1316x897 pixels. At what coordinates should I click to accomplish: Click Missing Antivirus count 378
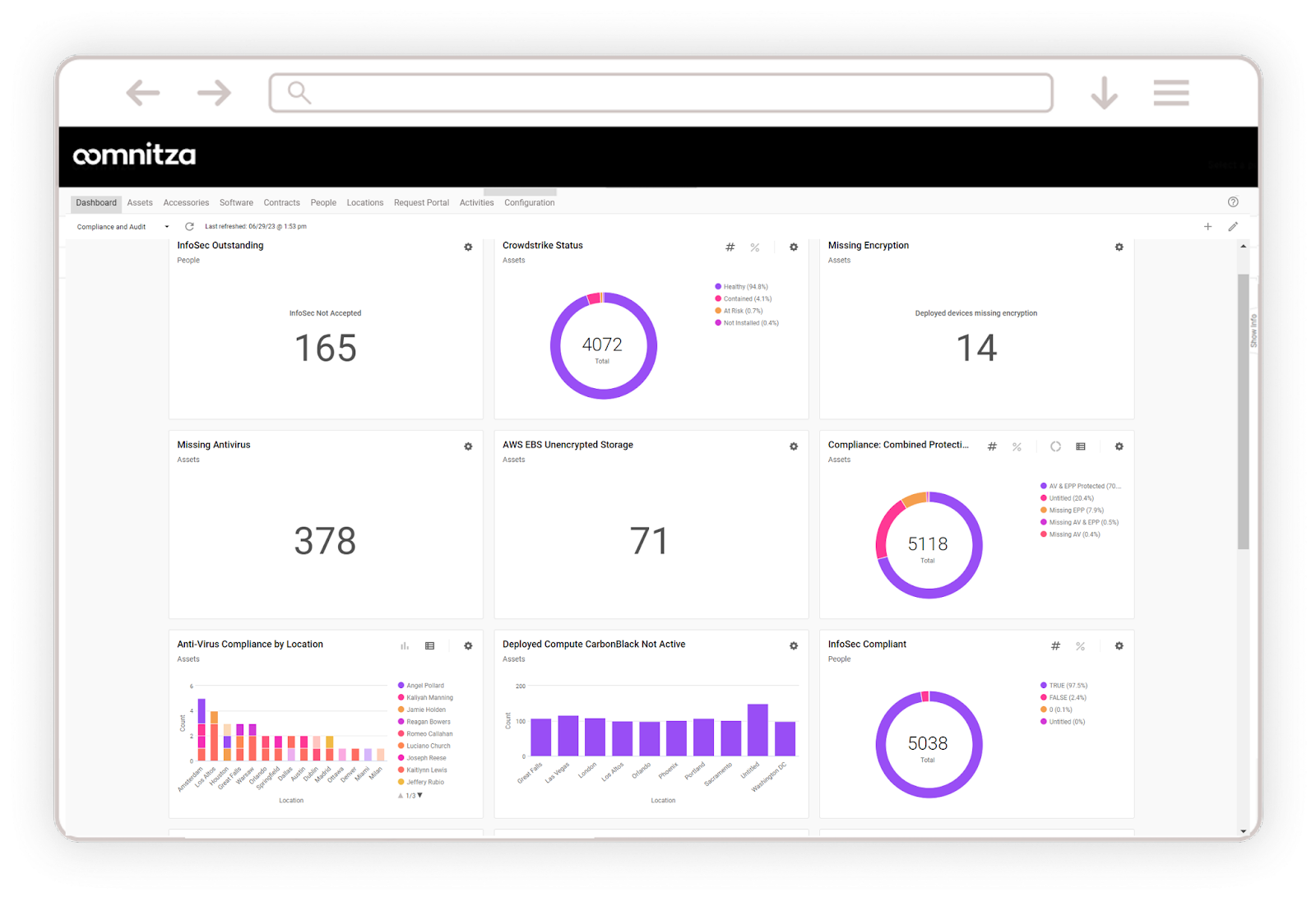(326, 541)
